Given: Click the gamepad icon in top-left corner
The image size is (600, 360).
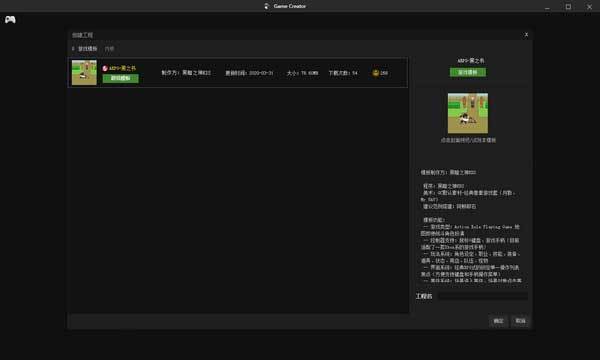Looking at the screenshot, I should 10,20.
